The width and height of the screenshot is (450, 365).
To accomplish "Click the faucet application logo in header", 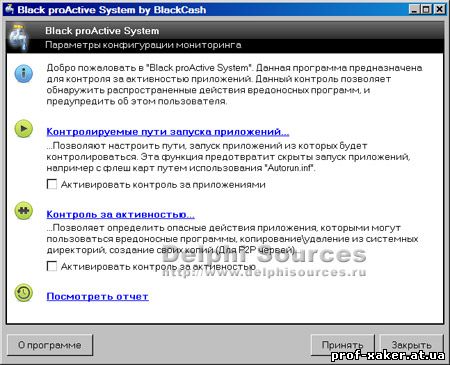I will pos(19,38).
